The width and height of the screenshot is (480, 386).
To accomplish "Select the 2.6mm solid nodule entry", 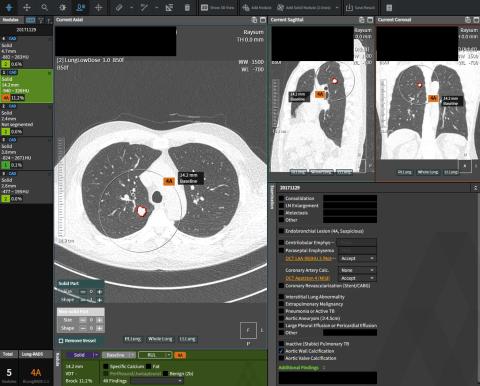I will coord(26,187).
